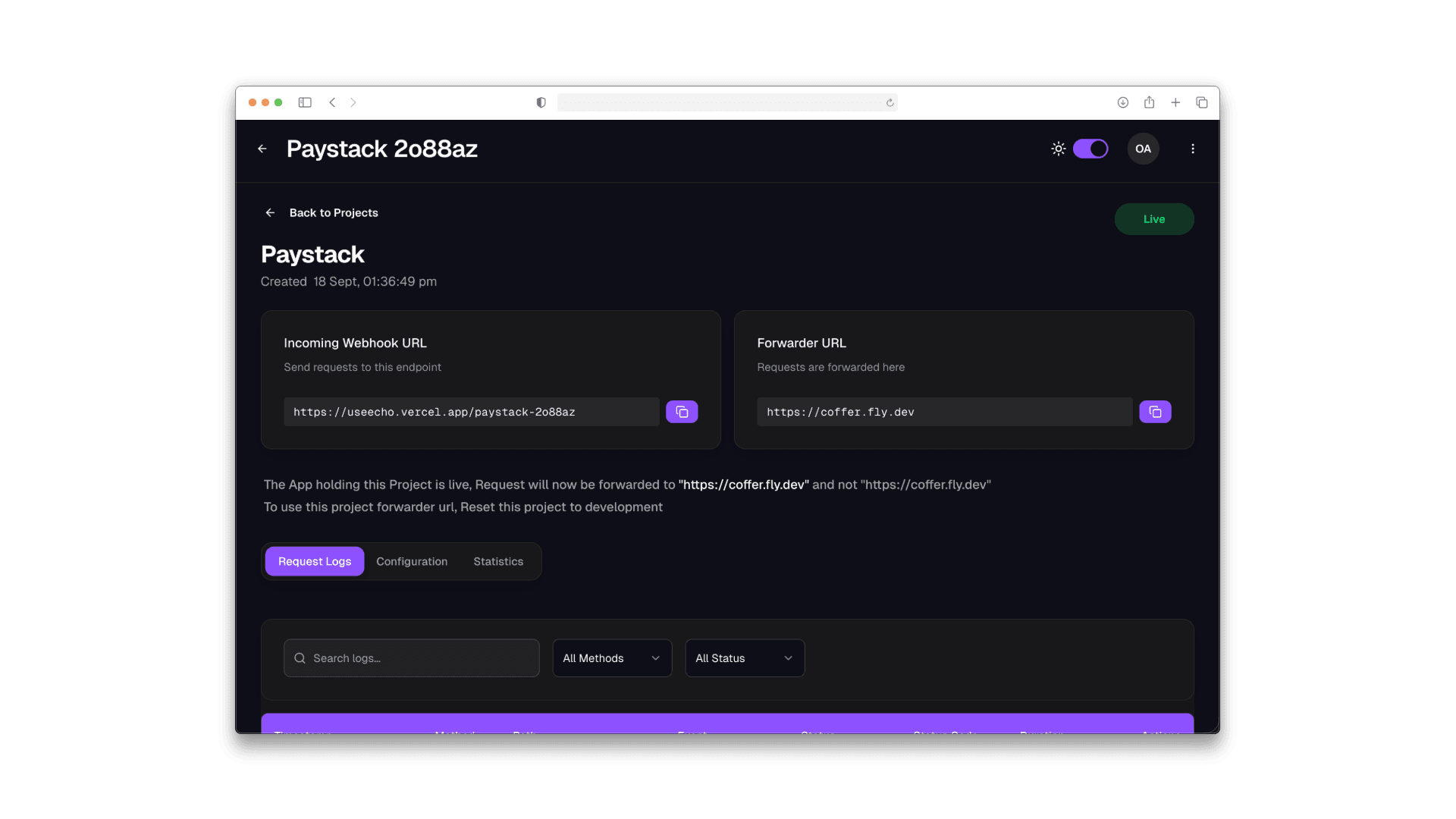Open the browser downloads icon
Image resolution: width=1456 pixels, height=819 pixels.
(1122, 102)
